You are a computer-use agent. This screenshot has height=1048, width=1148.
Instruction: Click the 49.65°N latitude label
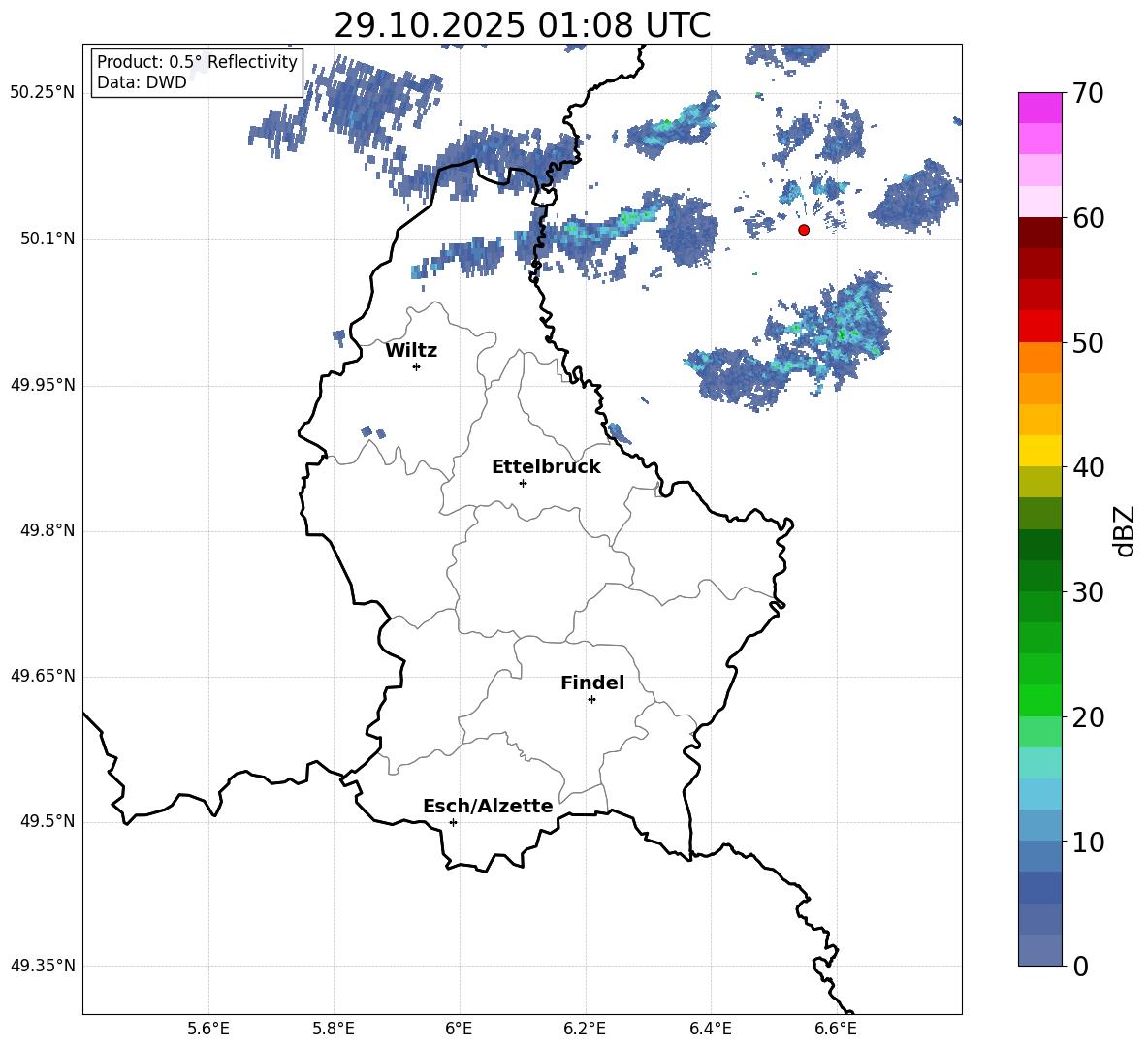tap(43, 676)
